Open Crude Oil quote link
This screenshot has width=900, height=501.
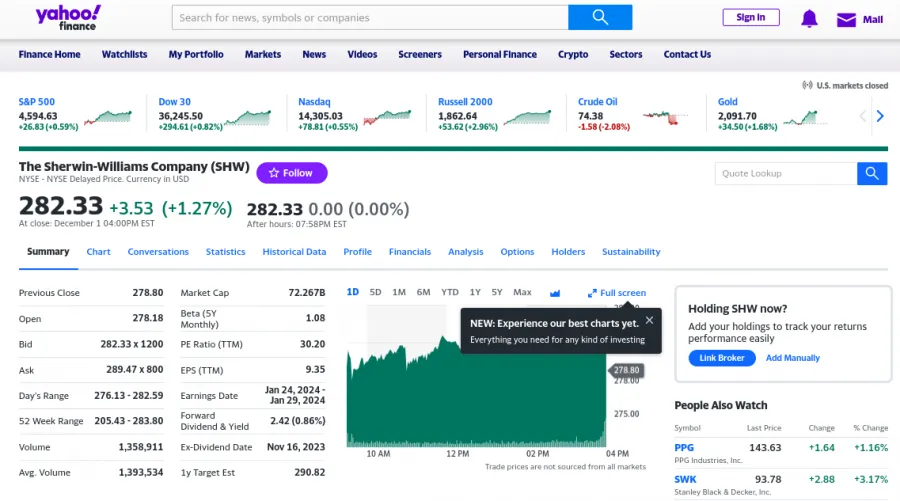click(598, 102)
